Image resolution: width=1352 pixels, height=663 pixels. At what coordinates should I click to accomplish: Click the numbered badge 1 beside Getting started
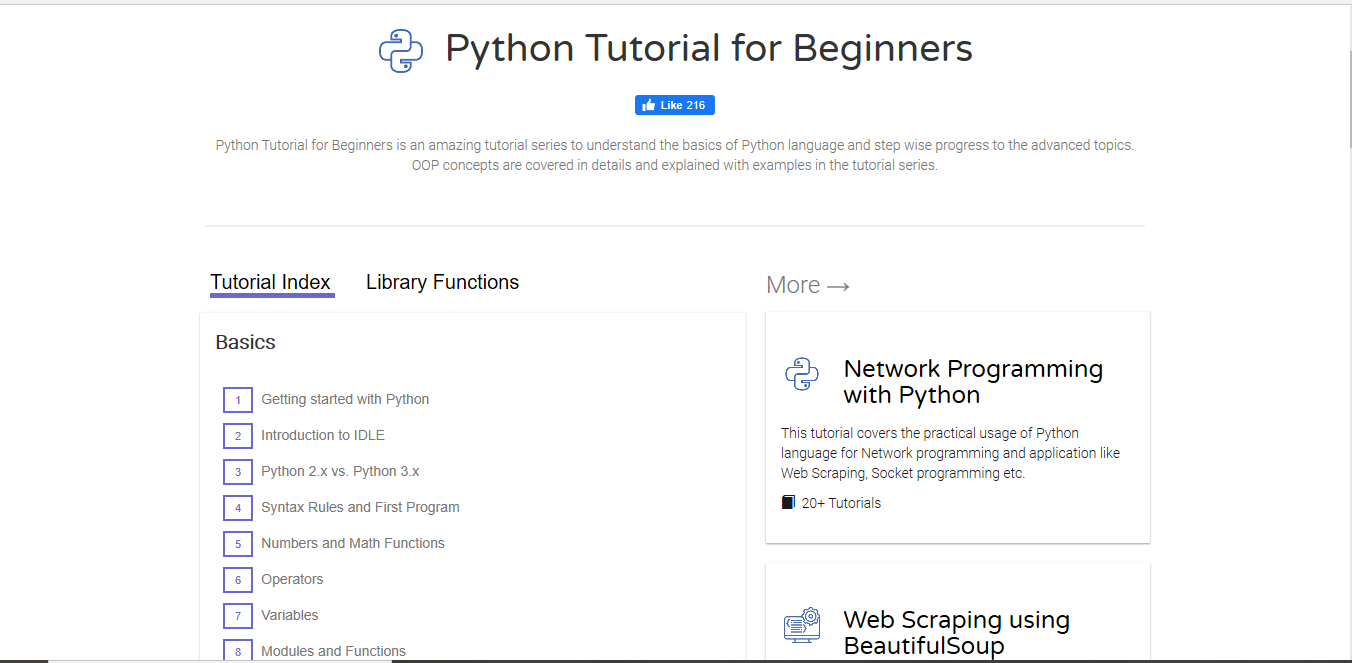237,399
